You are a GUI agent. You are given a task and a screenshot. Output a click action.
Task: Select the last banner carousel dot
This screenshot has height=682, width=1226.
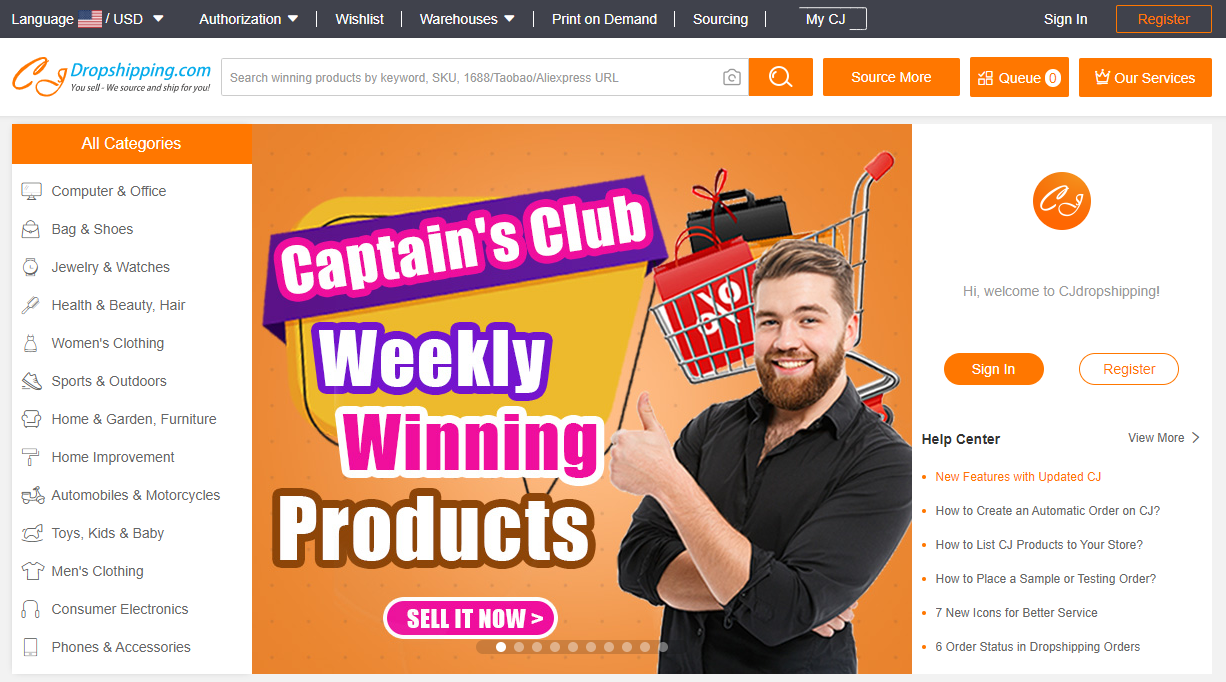point(663,647)
